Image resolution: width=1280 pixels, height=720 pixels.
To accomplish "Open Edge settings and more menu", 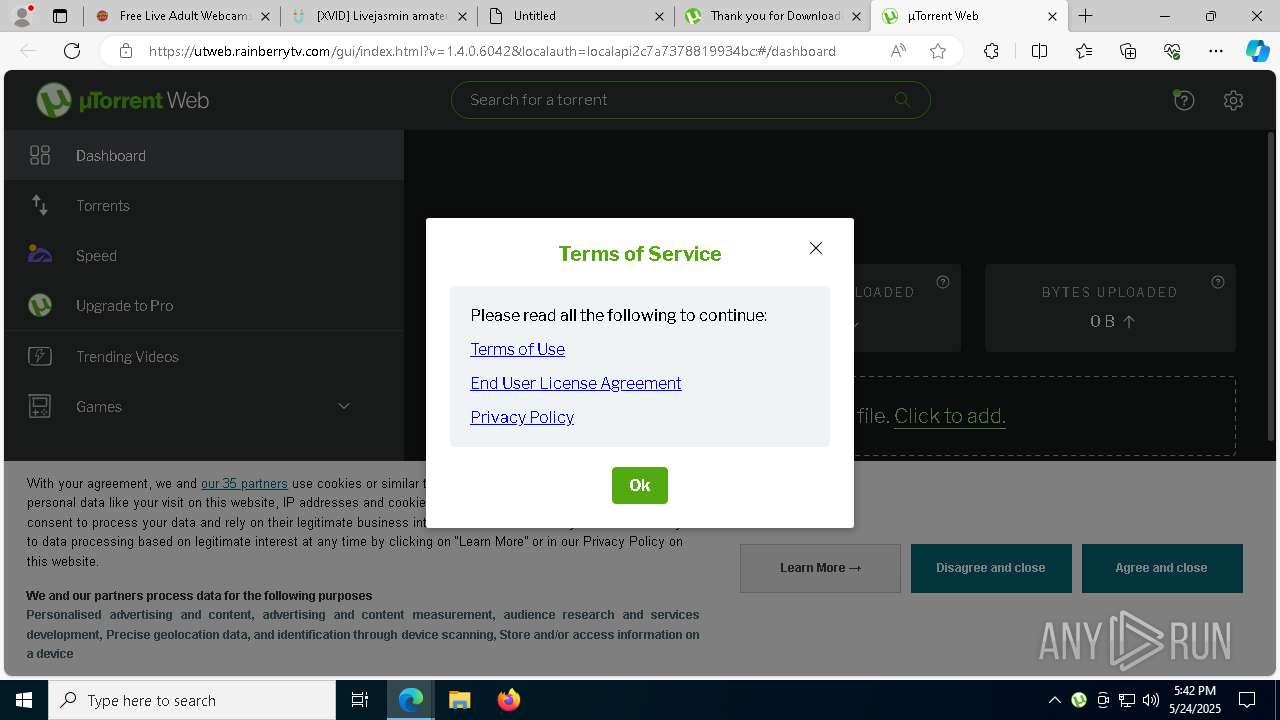I will [x=1216, y=51].
